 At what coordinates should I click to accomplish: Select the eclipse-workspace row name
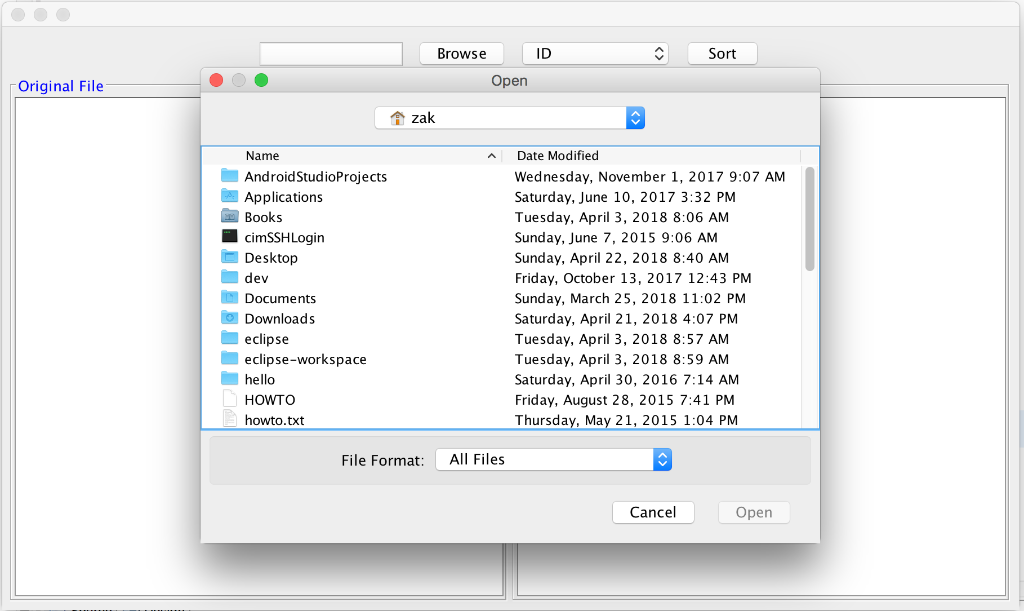tap(306, 359)
